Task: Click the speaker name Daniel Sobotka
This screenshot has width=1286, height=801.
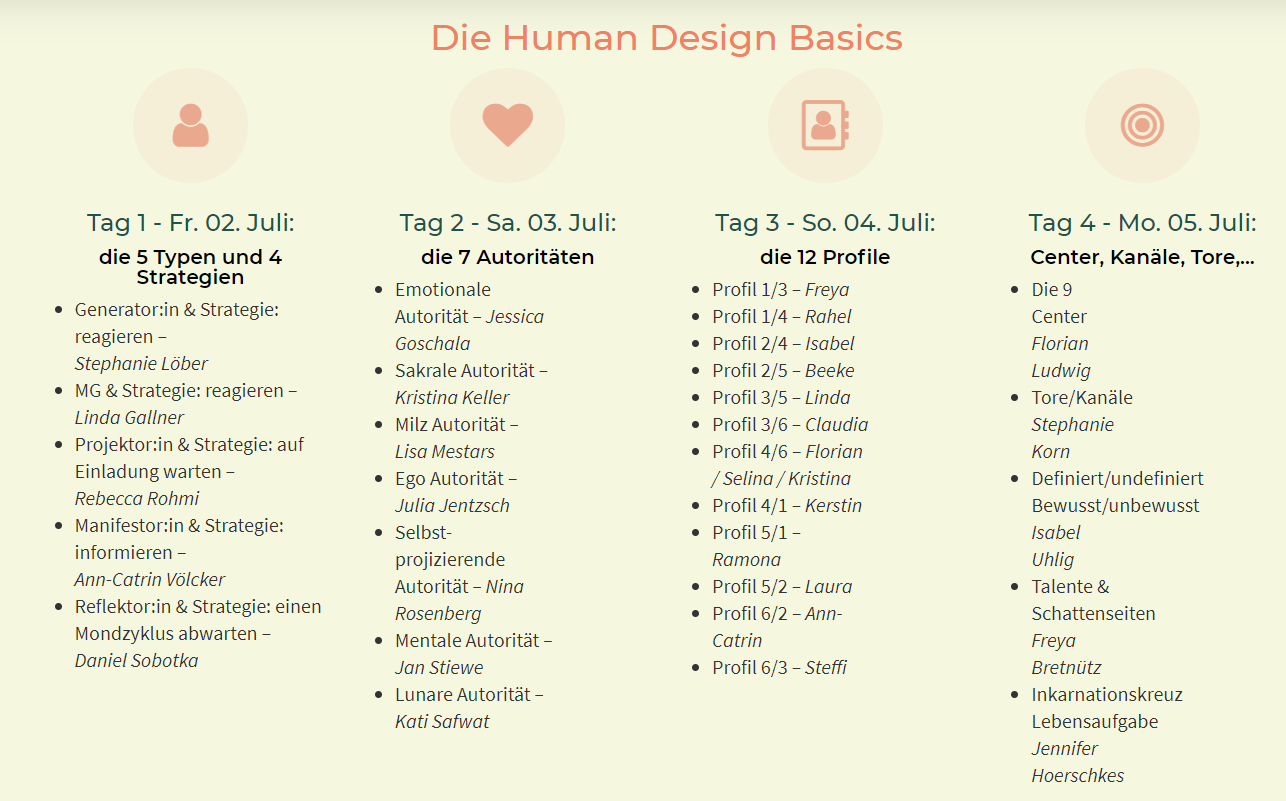Action: coord(136,660)
